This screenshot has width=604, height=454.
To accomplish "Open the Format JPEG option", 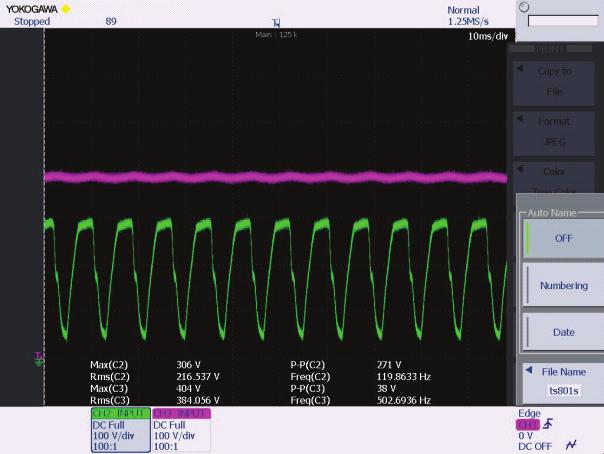I will point(554,132).
